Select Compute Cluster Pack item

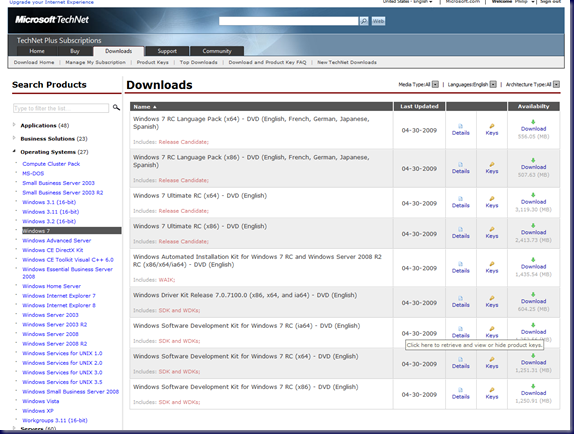coord(51,164)
